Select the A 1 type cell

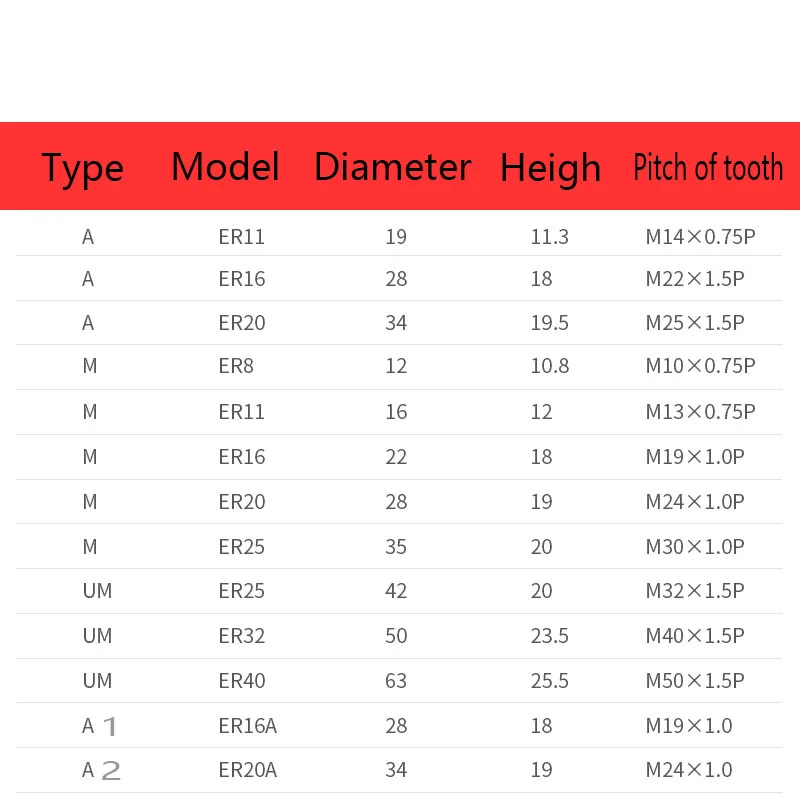(x=99, y=726)
